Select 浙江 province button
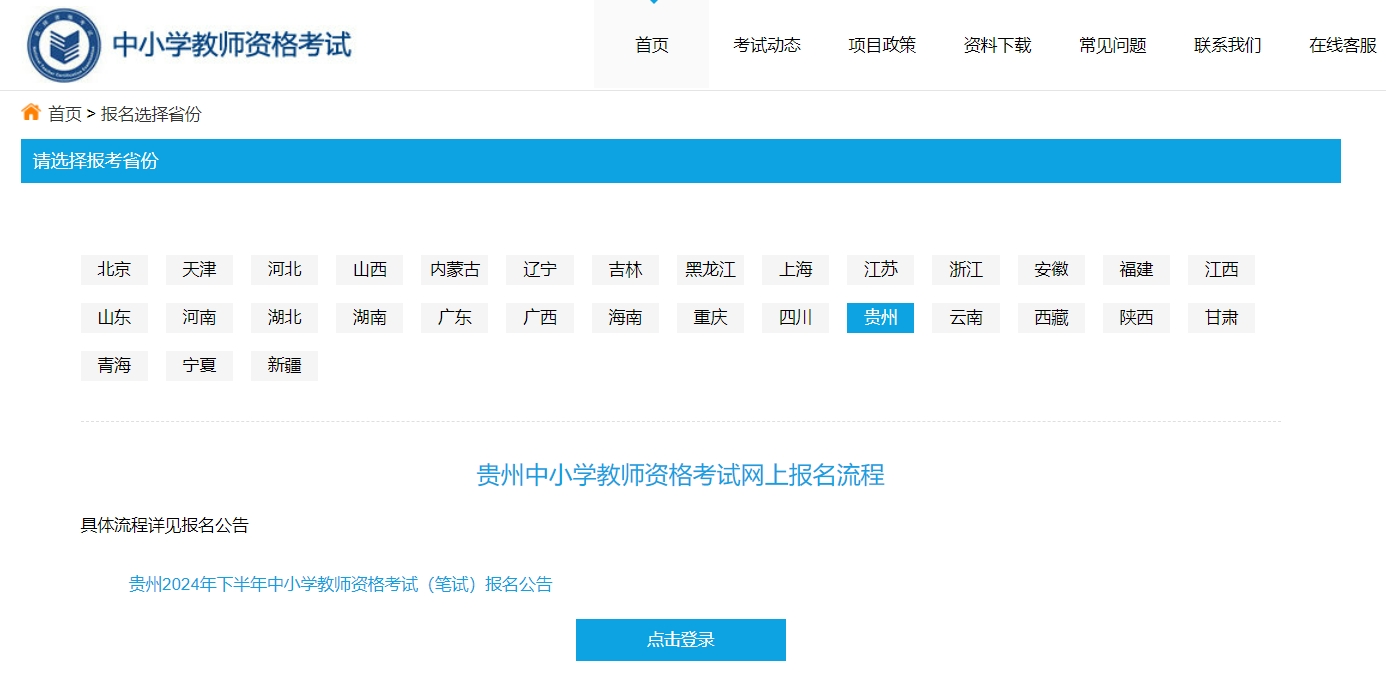The width and height of the screenshot is (1386, 673). (x=966, y=270)
